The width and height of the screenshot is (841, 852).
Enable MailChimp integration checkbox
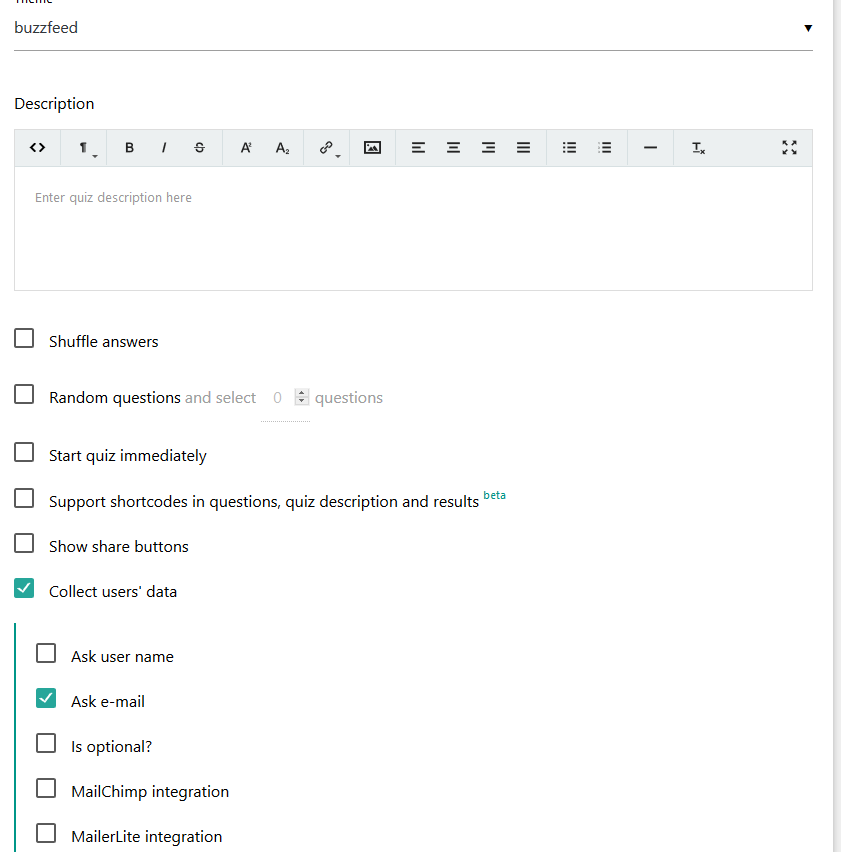(46, 788)
